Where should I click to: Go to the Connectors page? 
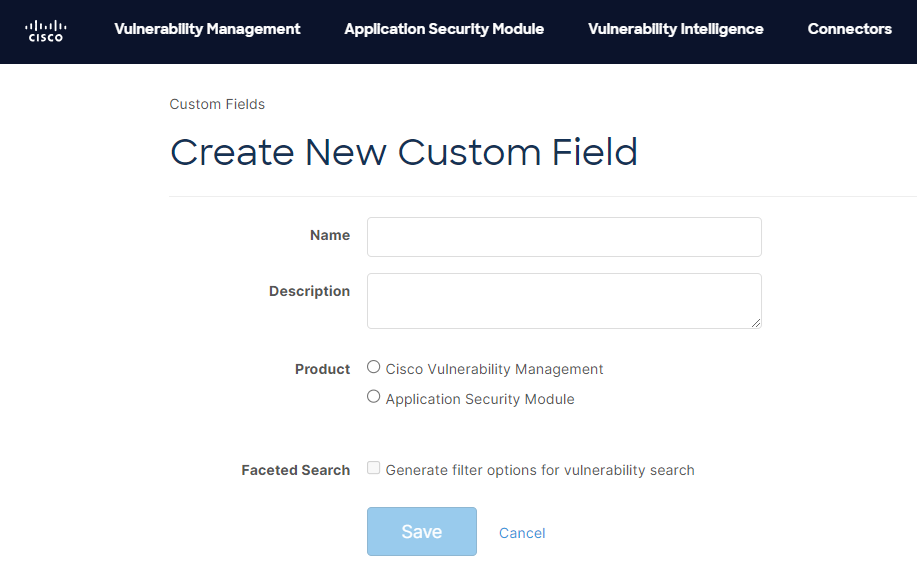coord(849,29)
